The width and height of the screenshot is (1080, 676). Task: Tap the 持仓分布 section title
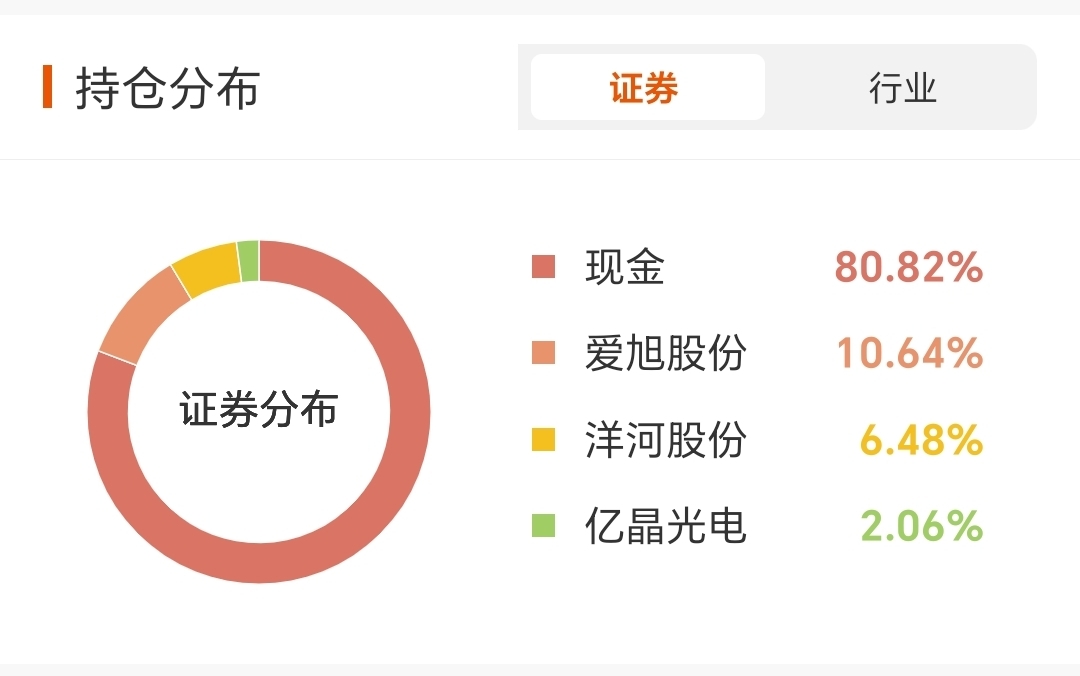(x=167, y=88)
